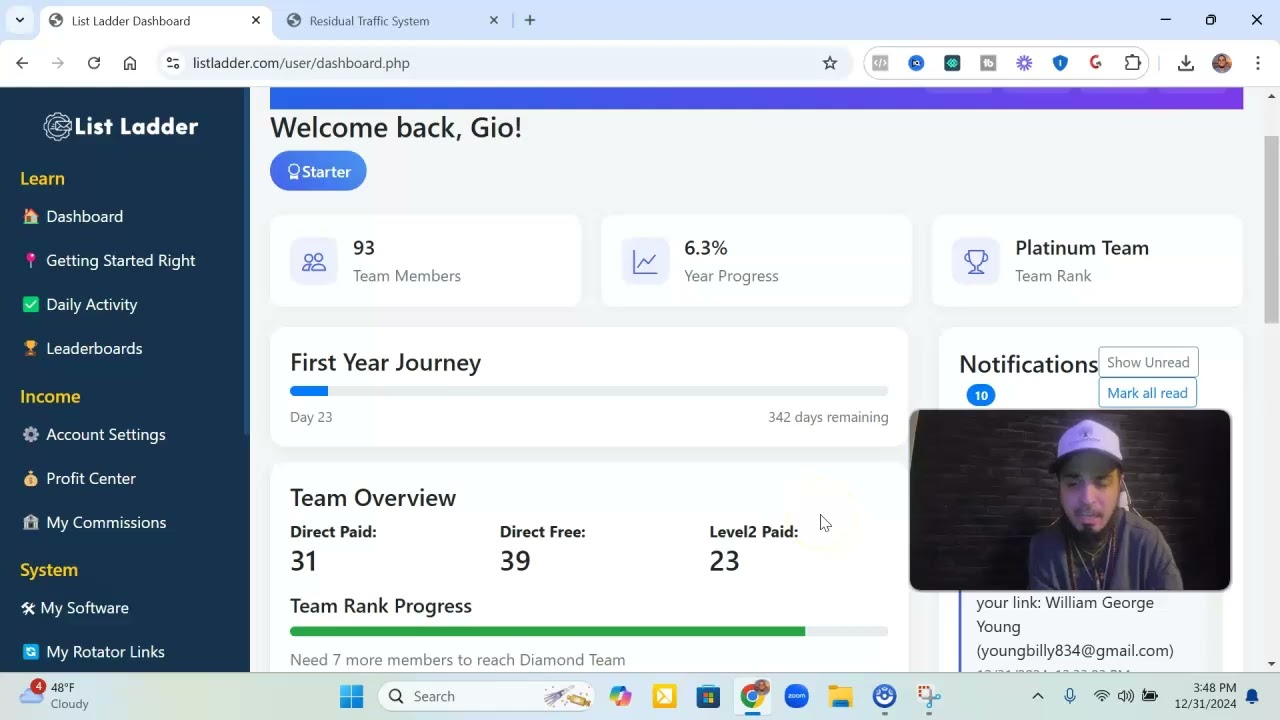Click the Show Unread notifications button
Viewport: 1280px width, 720px height.
coord(1148,362)
